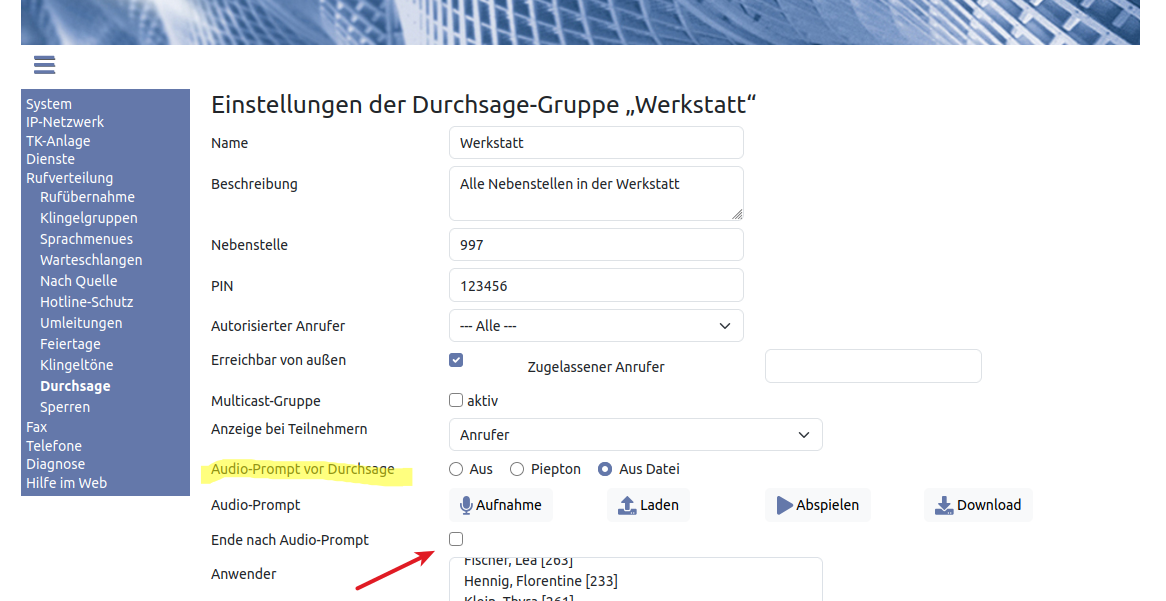Go to Warteschlangen in the sidebar
The image size is (1166, 601).
coord(91,260)
